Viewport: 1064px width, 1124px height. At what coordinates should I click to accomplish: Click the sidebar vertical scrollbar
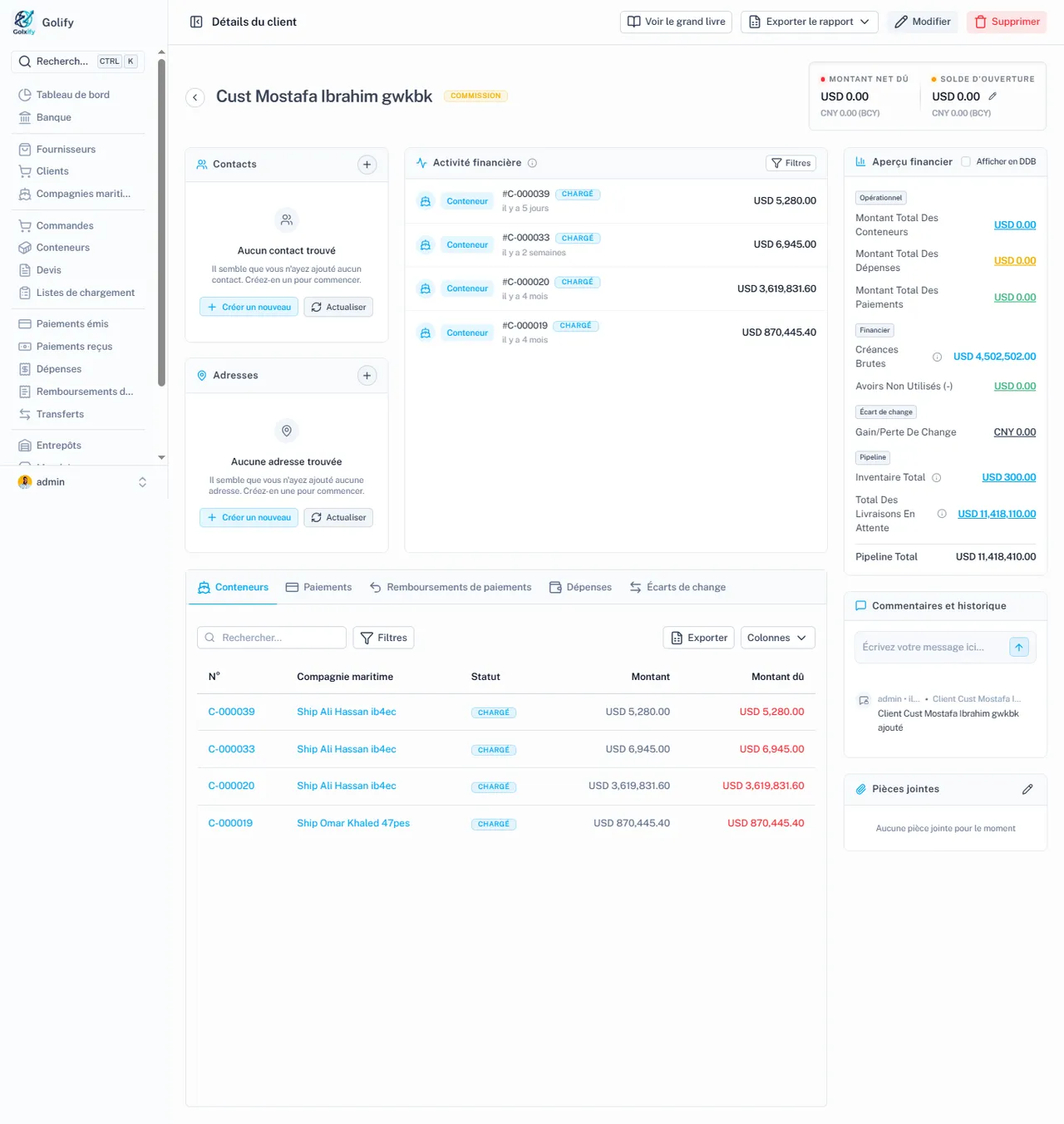(161, 223)
